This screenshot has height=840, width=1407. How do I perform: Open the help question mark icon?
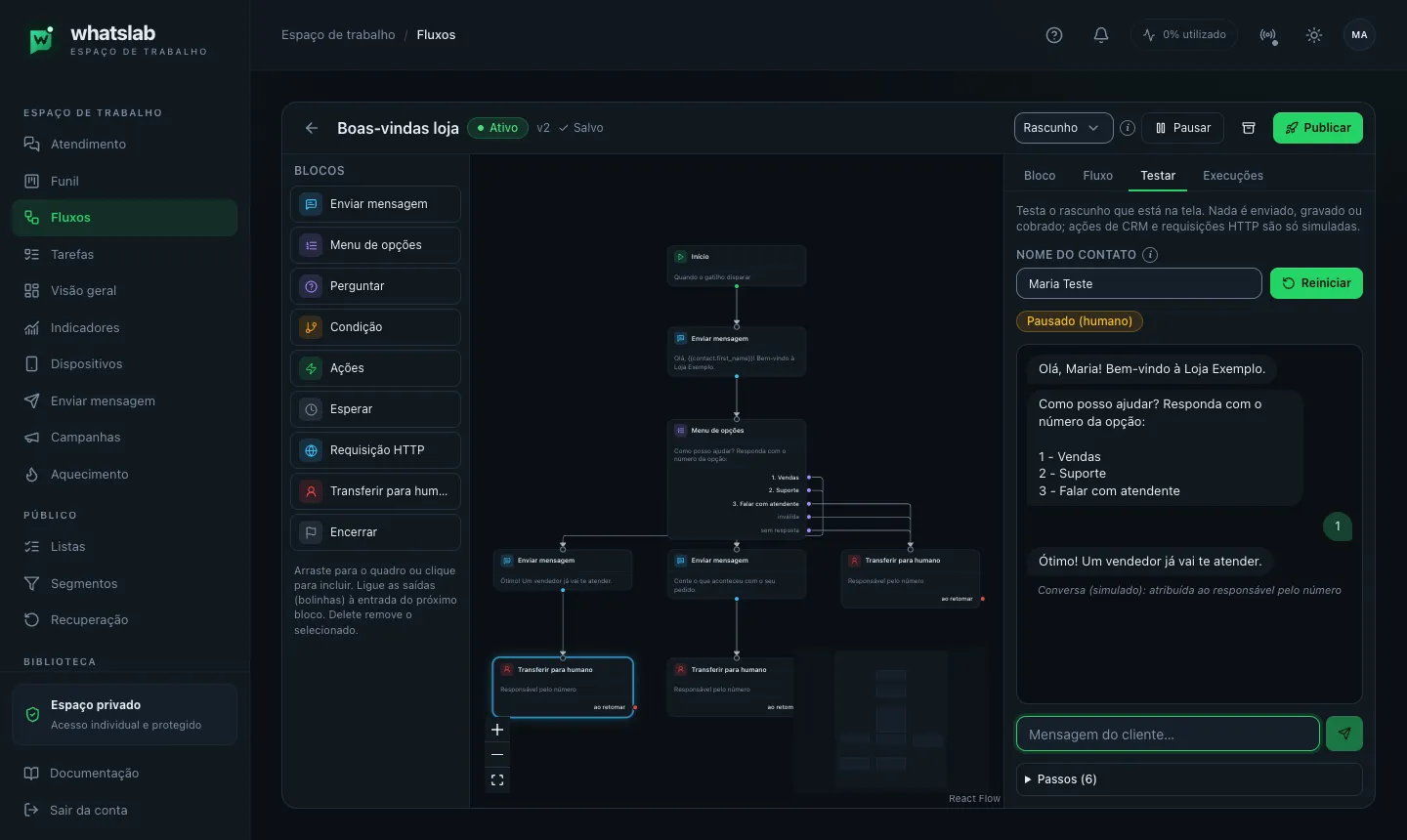(x=1054, y=35)
